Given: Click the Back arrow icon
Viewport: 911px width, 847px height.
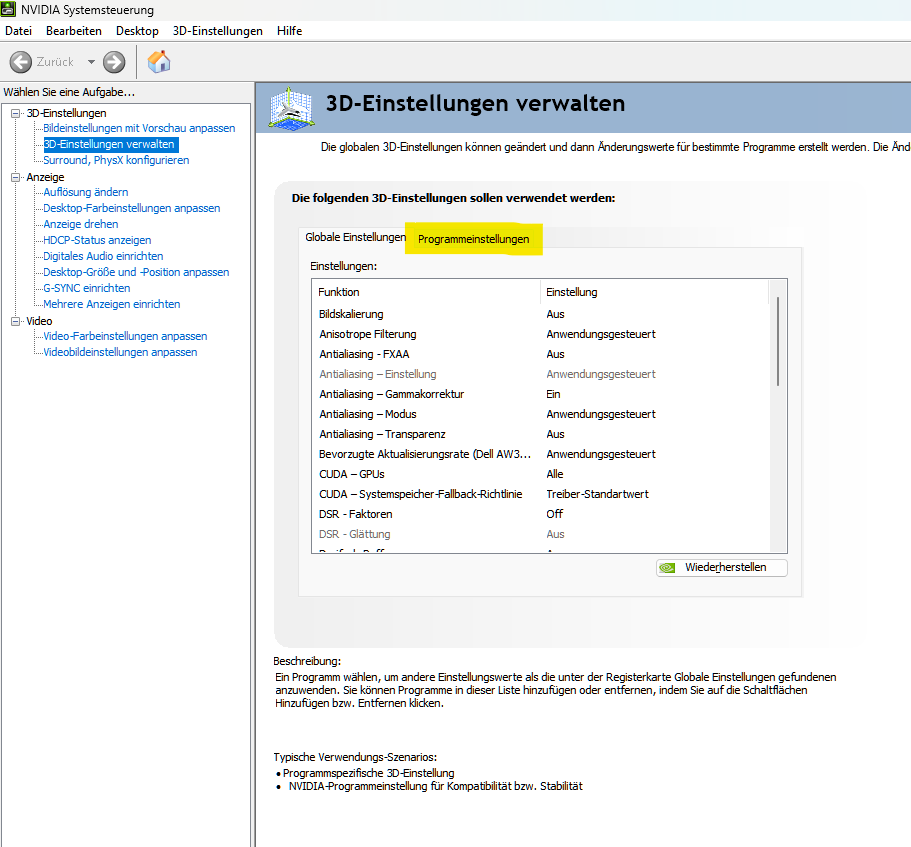Looking at the screenshot, I should pos(21,62).
